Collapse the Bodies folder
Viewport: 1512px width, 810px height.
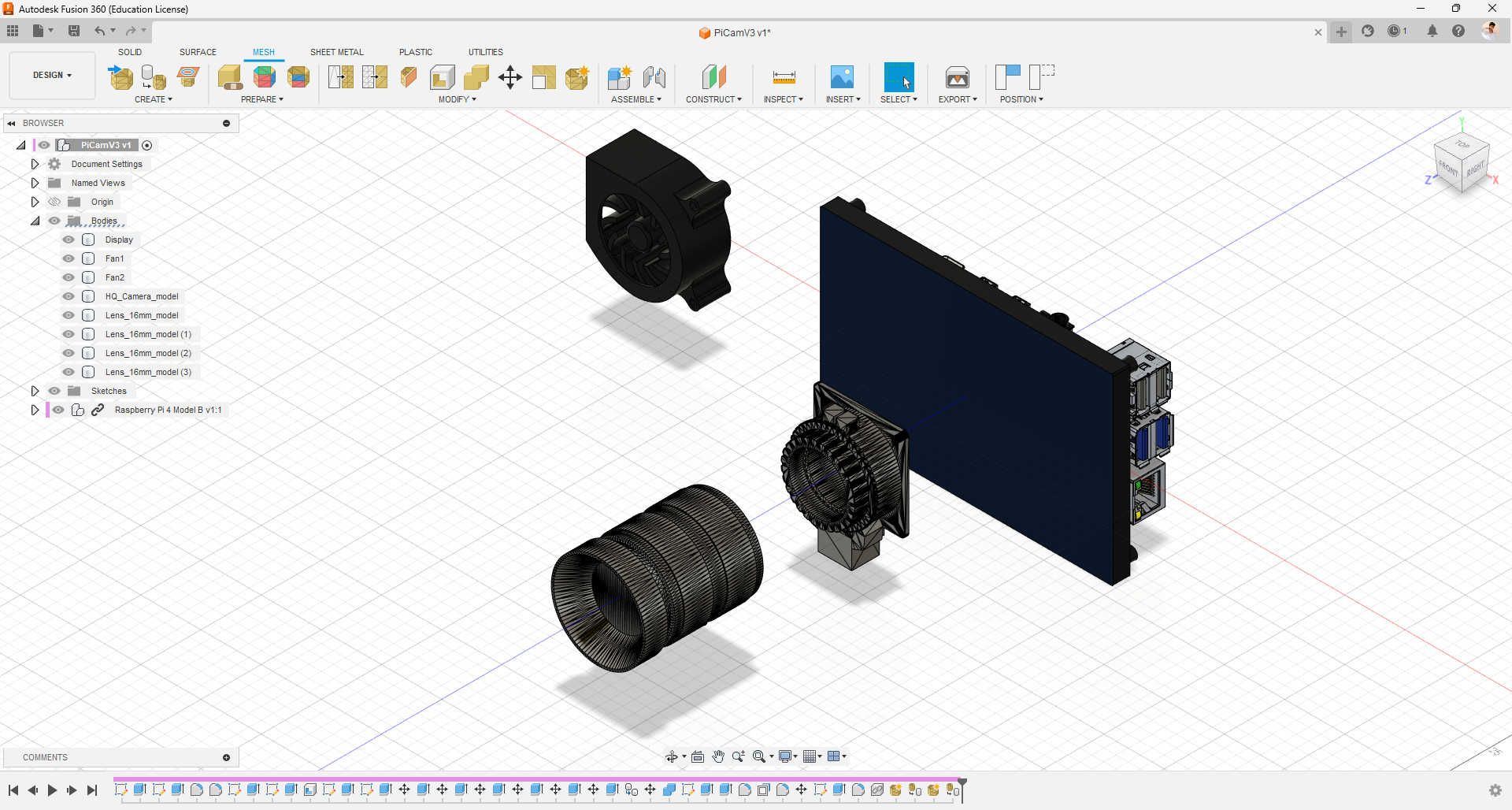pyautogui.click(x=35, y=221)
